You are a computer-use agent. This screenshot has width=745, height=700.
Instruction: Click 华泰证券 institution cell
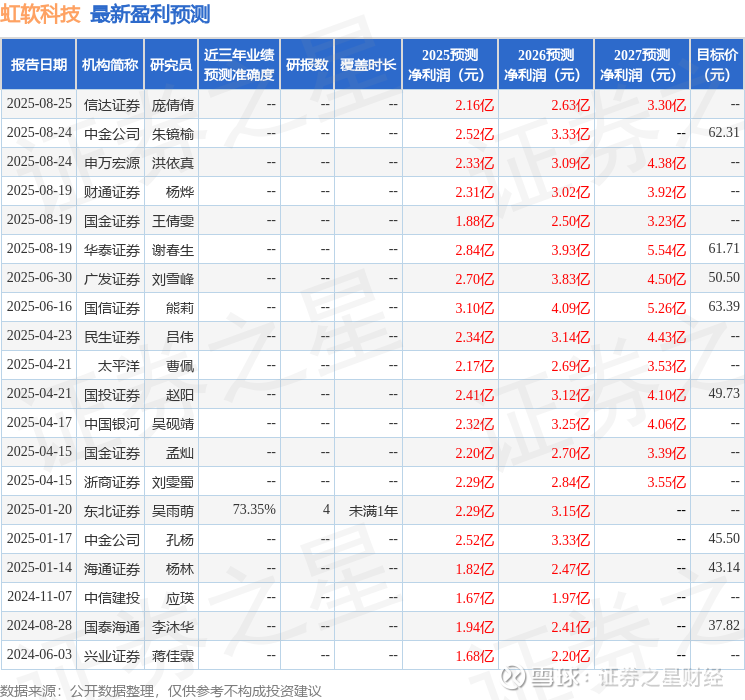click(x=112, y=250)
